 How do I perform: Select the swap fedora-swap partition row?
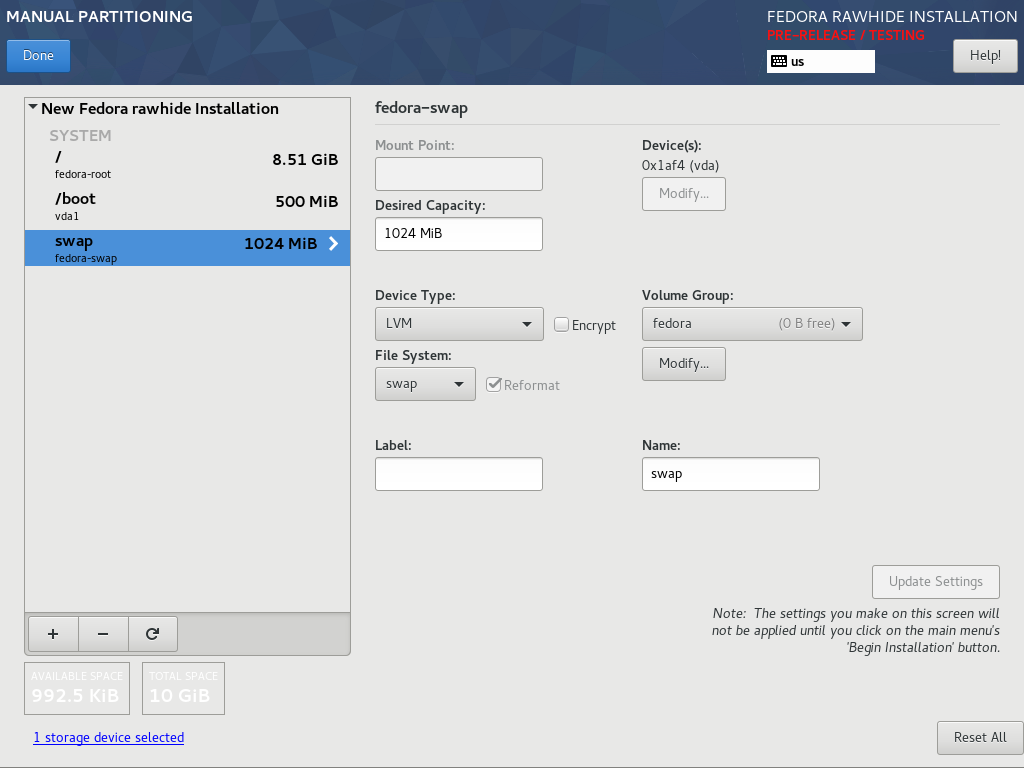[187, 248]
